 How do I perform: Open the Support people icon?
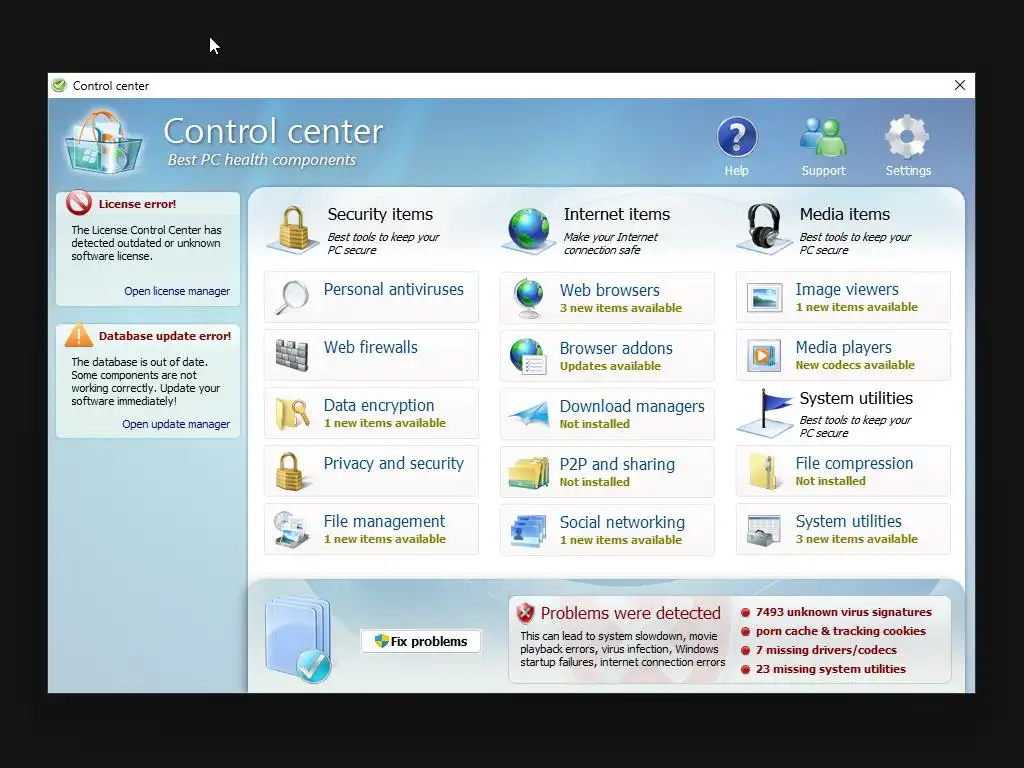pyautogui.click(x=823, y=136)
